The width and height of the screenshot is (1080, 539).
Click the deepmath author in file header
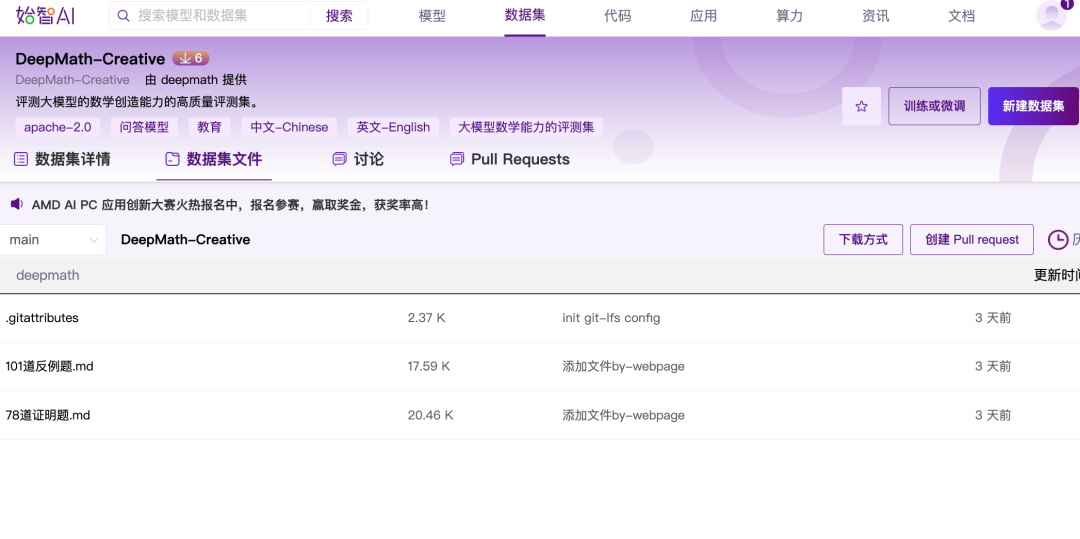[x=48, y=275]
